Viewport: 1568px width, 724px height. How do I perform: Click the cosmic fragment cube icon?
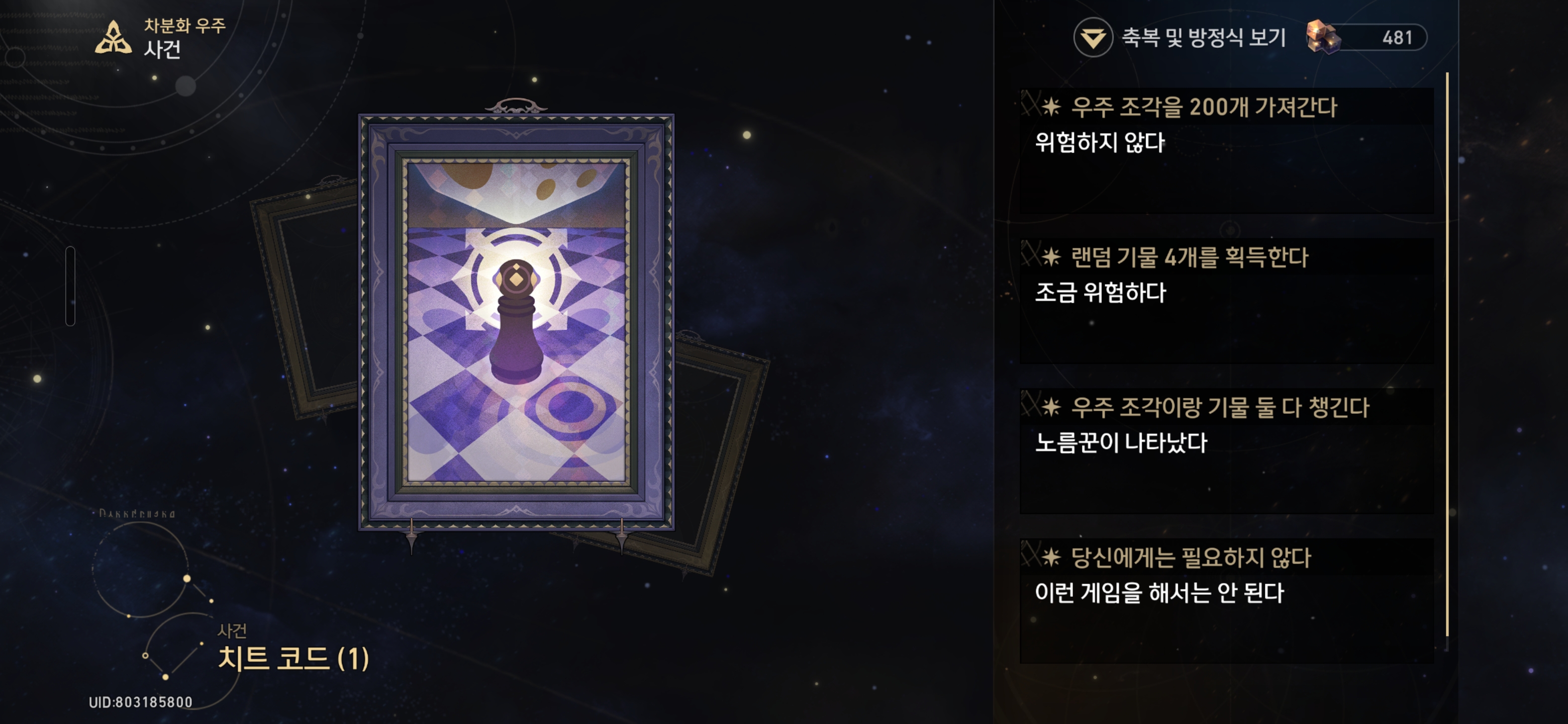point(1323,37)
